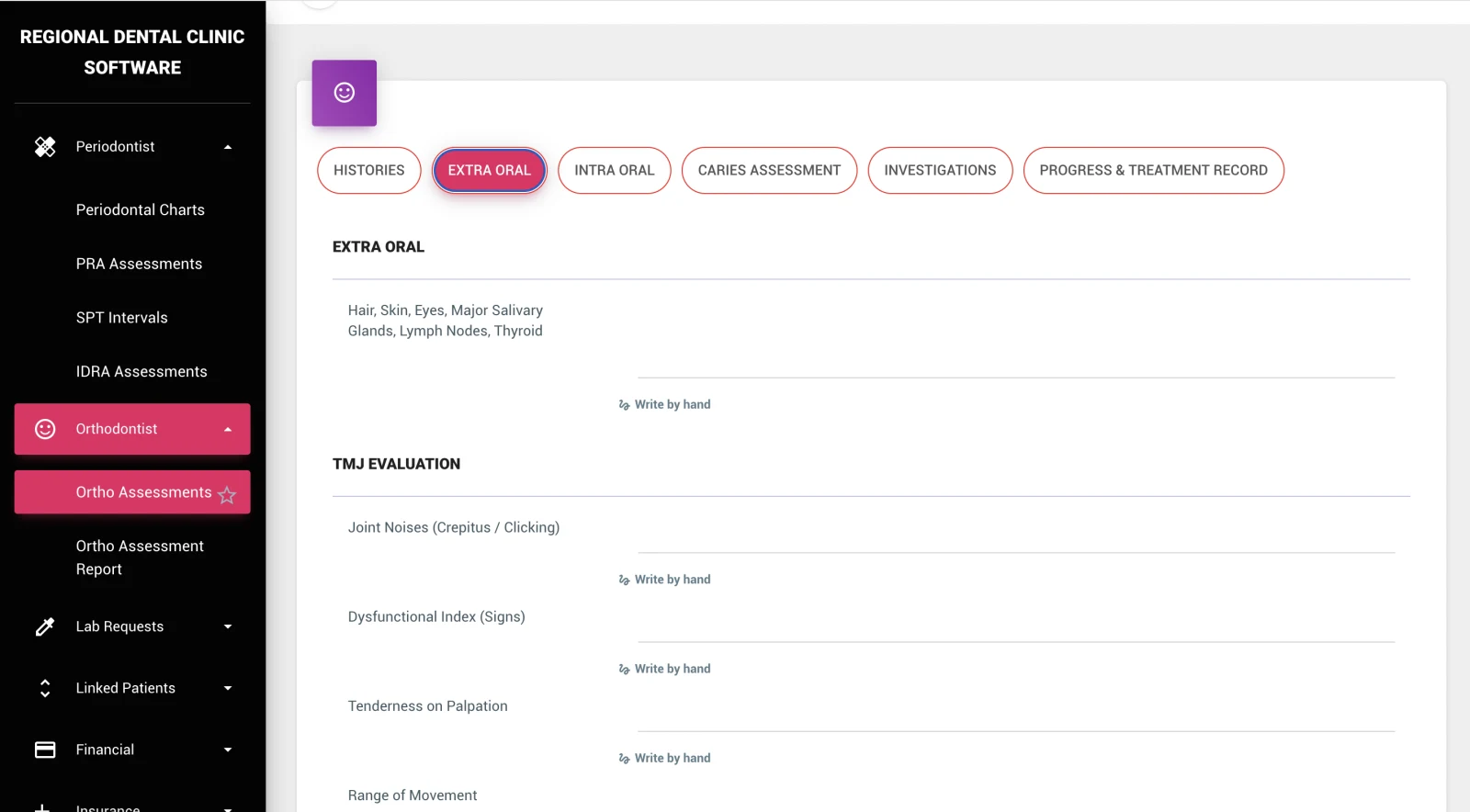Click Write by hand under Joint Noises
Image resolution: width=1470 pixels, height=812 pixels.
coord(673,581)
